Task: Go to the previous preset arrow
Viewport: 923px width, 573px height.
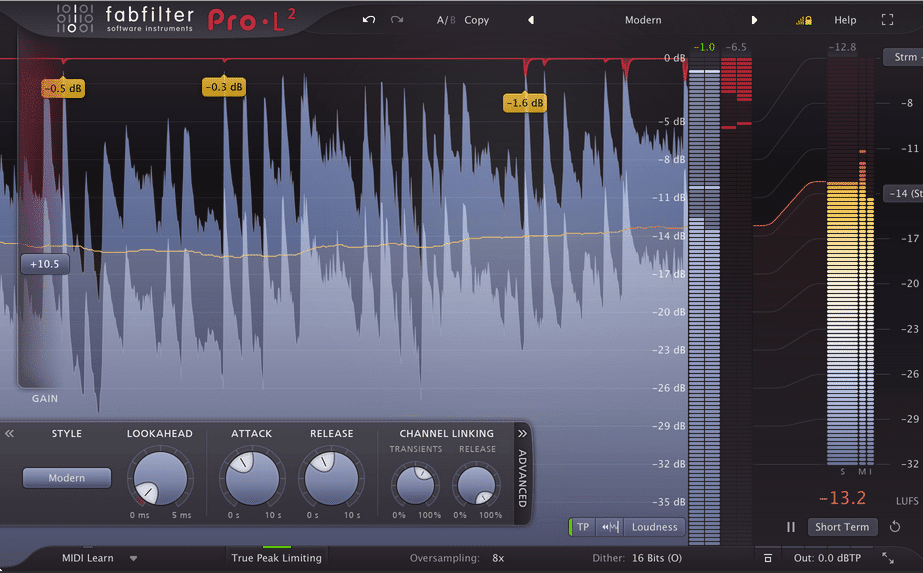Action: pos(531,20)
